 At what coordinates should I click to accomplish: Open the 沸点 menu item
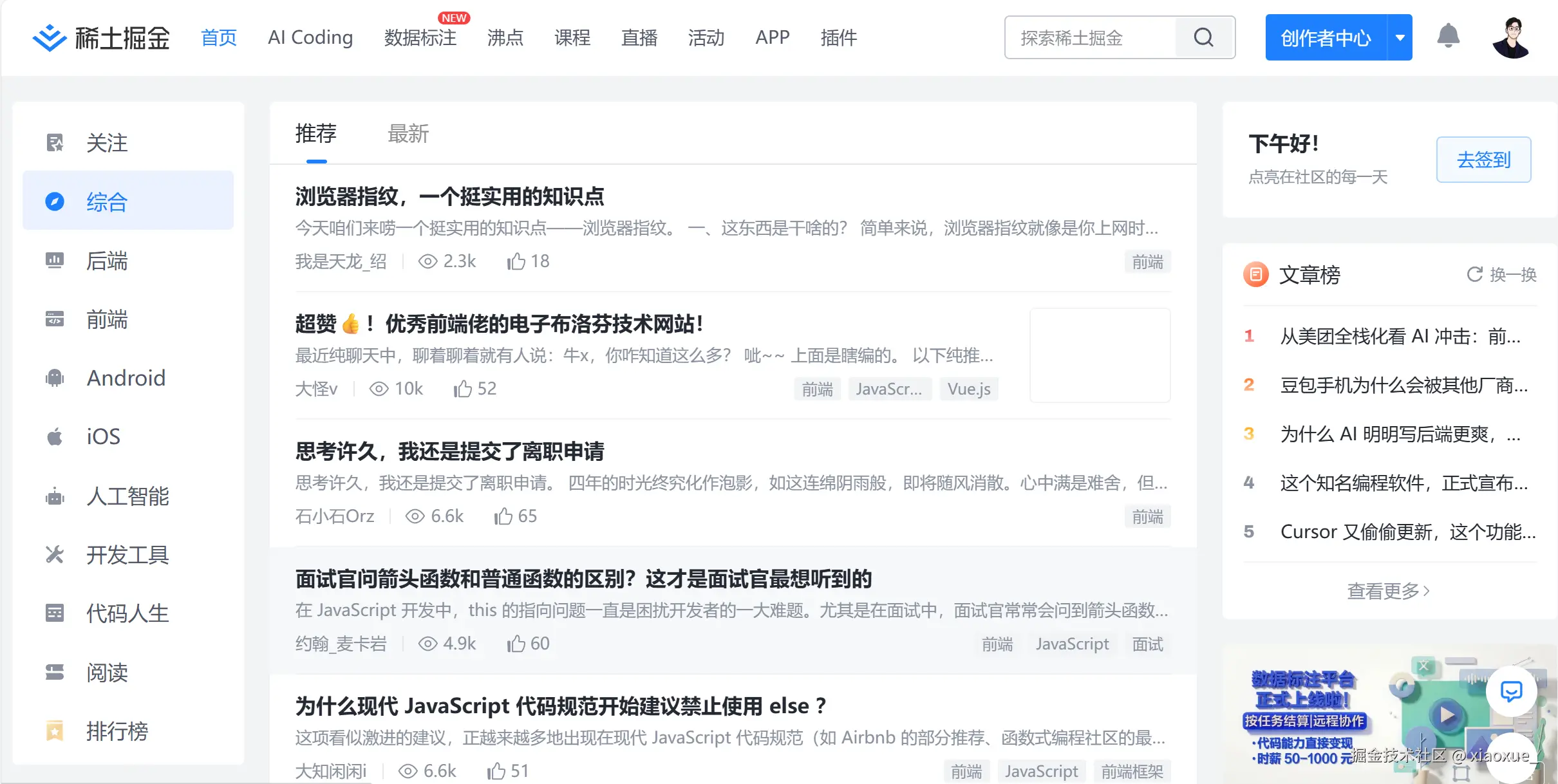505,37
